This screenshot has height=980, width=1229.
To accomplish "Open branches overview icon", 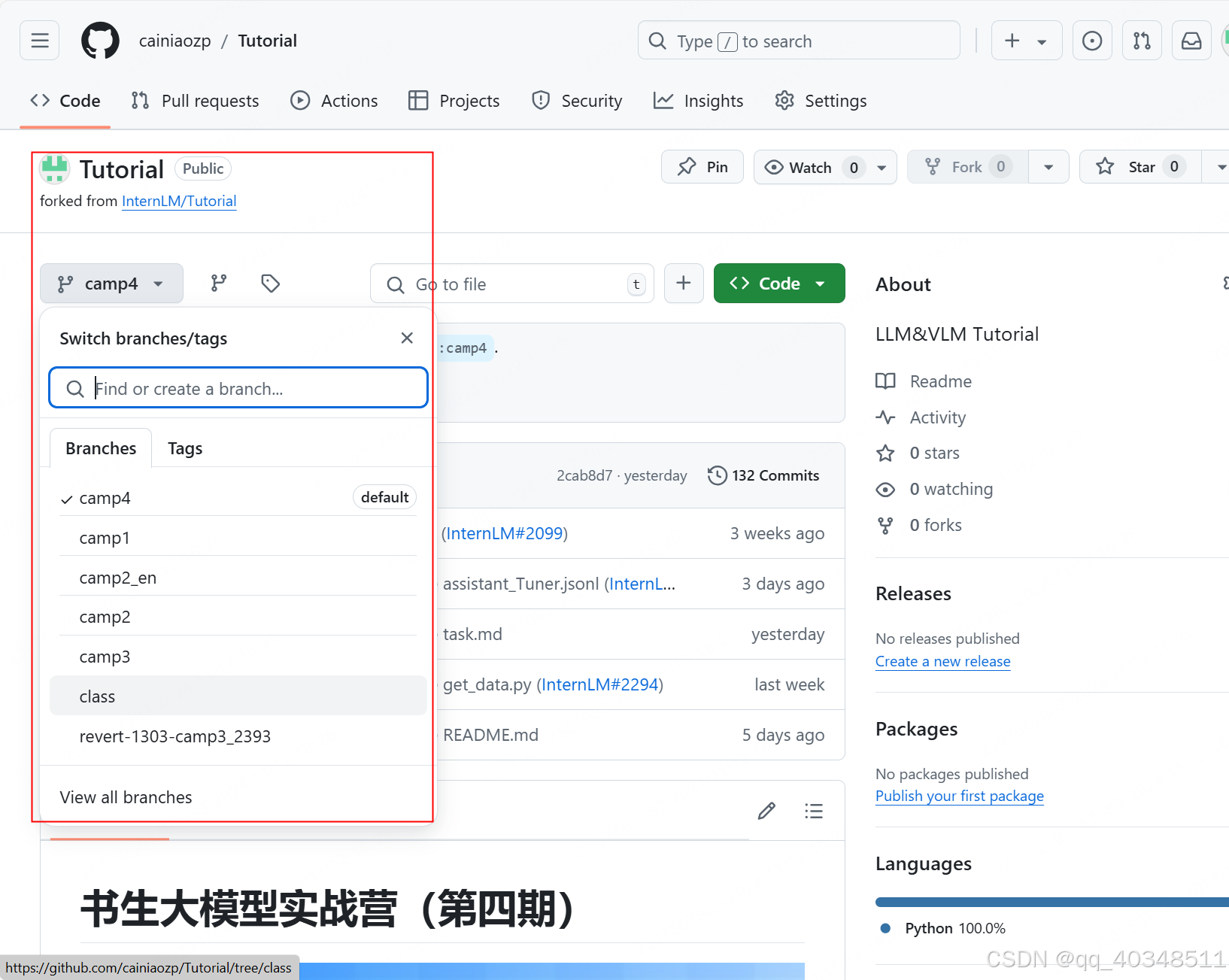I will coord(219,283).
